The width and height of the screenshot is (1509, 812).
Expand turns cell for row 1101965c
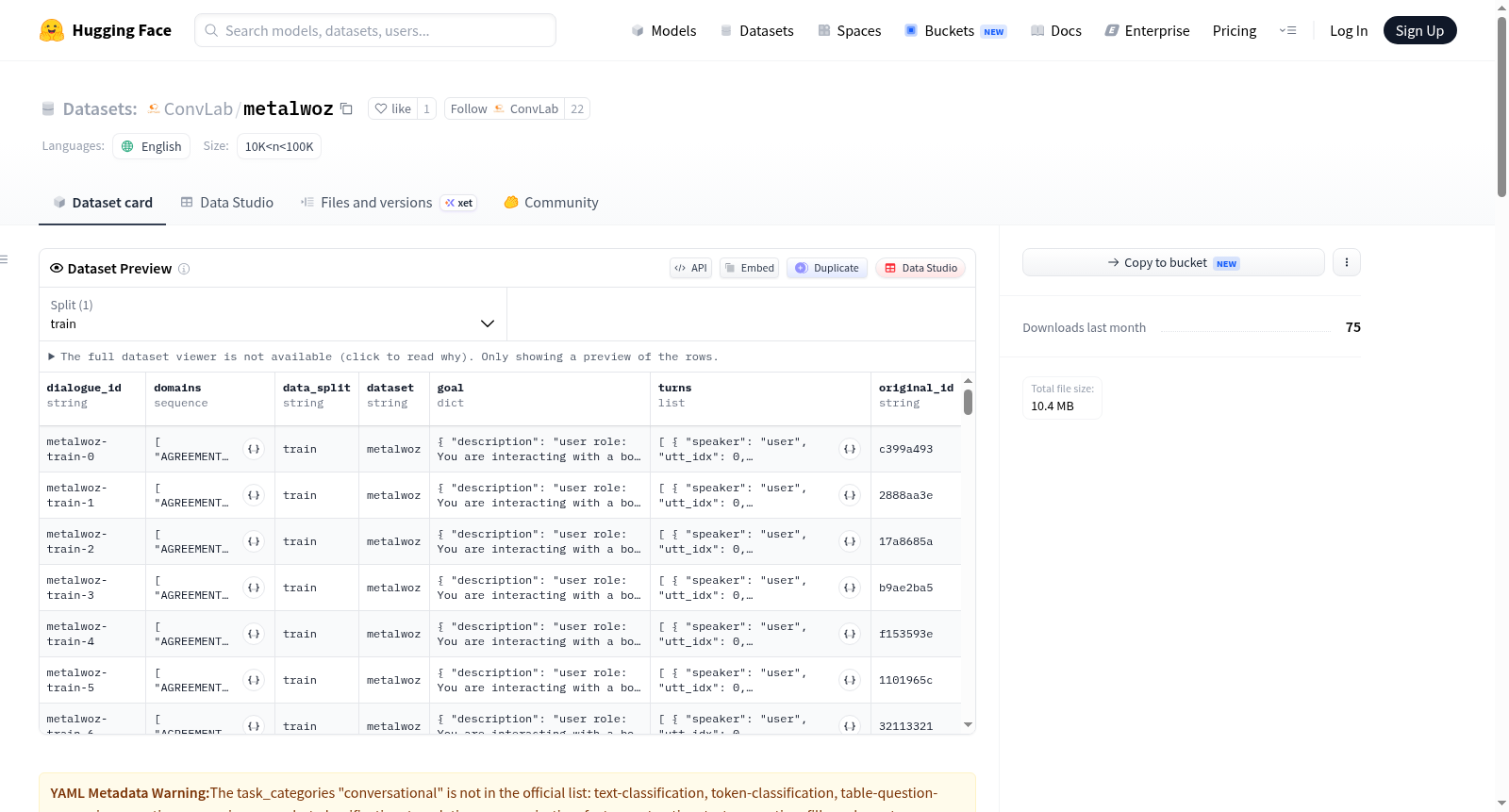pos(850,680)
